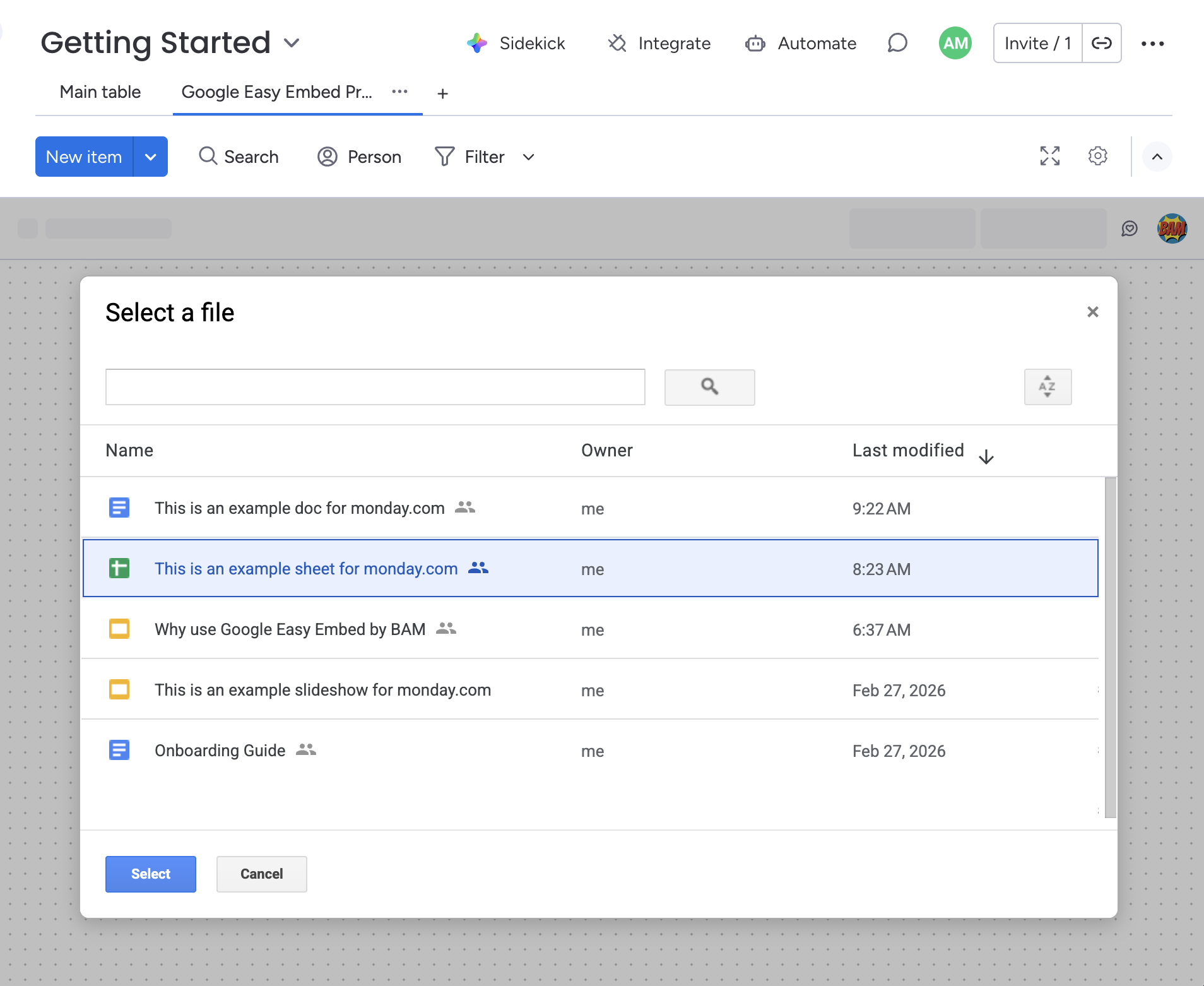Enter fullscreen board view
This screenshot has height=986, width=1204.
[x=1049, y=156]
